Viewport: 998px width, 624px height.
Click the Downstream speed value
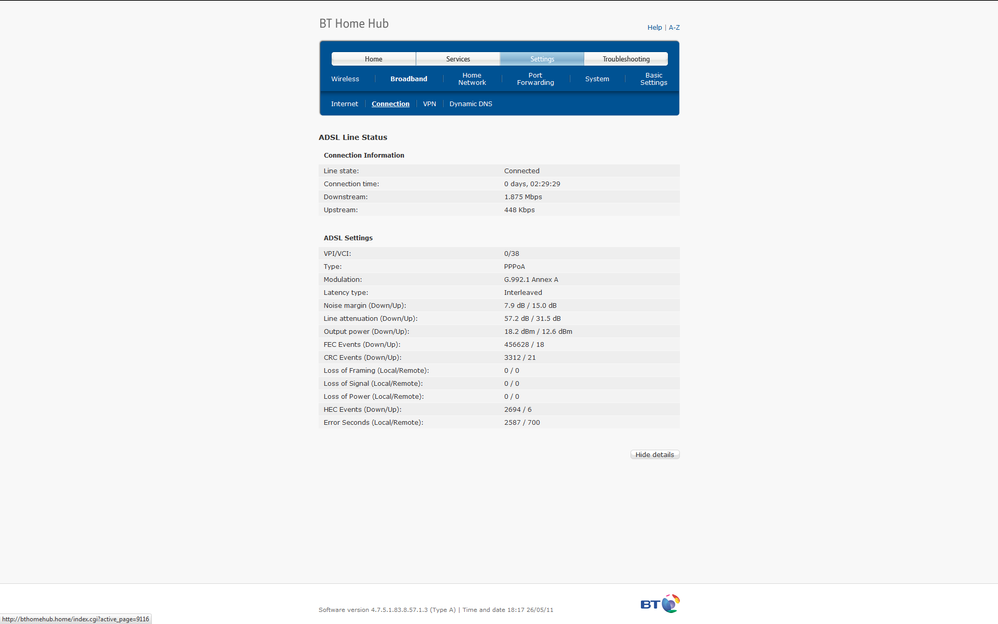pyautogui.click(x=523, y=197)
